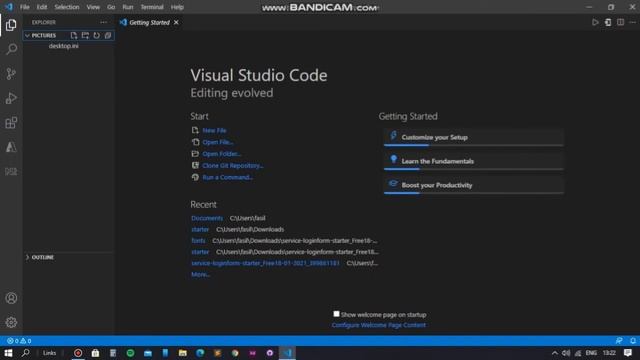Image resolution: width=640 pixels, height=360 pixels.
Task: Open the editor More Actions ellipsis
Action: coord(633,22)
